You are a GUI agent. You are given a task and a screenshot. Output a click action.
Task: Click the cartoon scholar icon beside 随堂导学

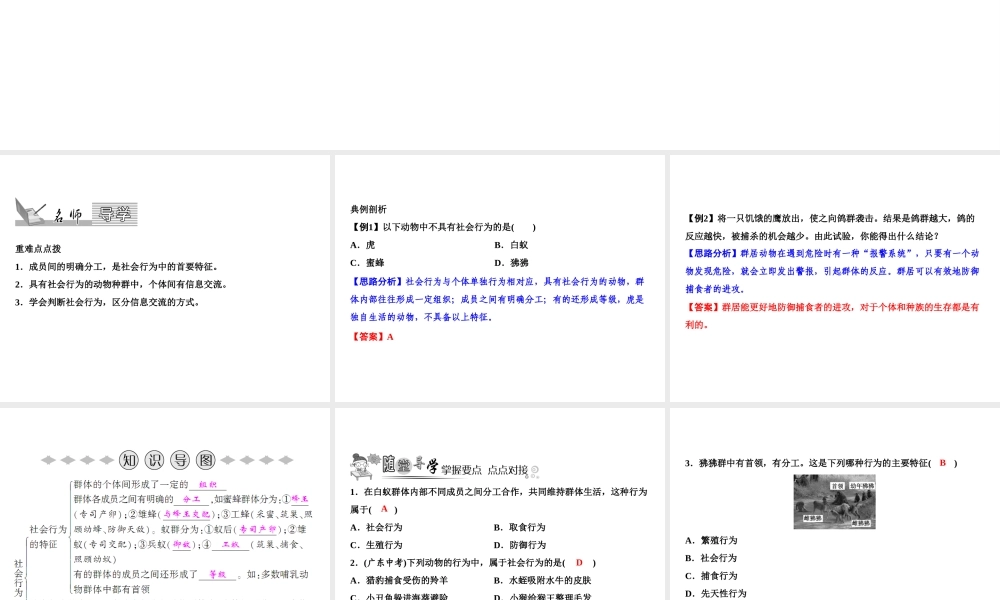[x=364, y=466]
